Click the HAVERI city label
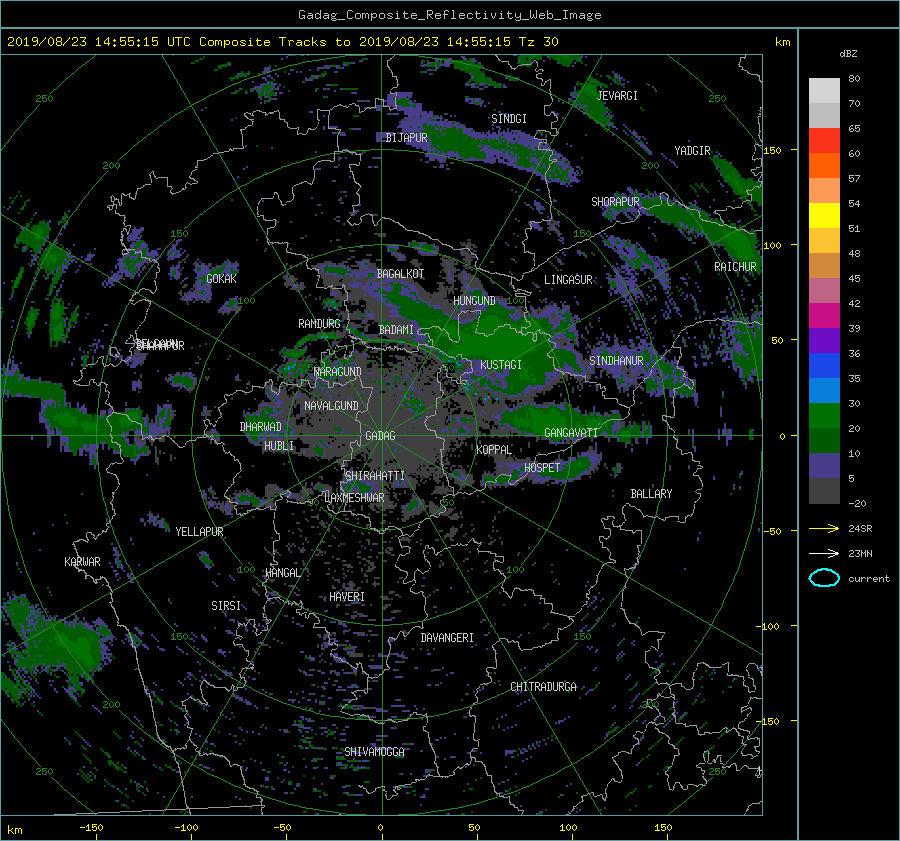This screenshot has width=900, height=841. click(x=347, y=598)
